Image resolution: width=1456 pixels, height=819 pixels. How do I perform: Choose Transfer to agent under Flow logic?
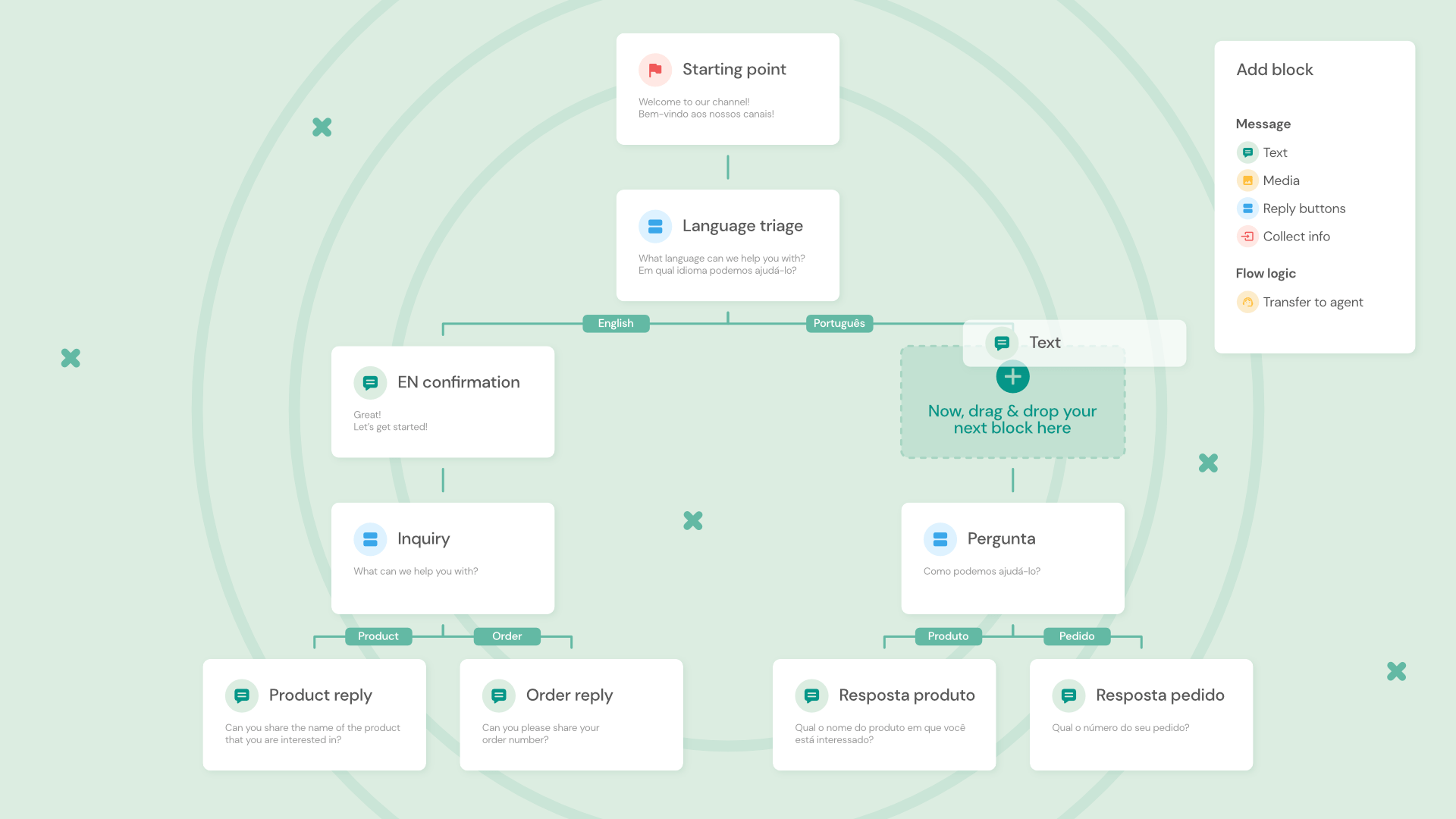1312,302
